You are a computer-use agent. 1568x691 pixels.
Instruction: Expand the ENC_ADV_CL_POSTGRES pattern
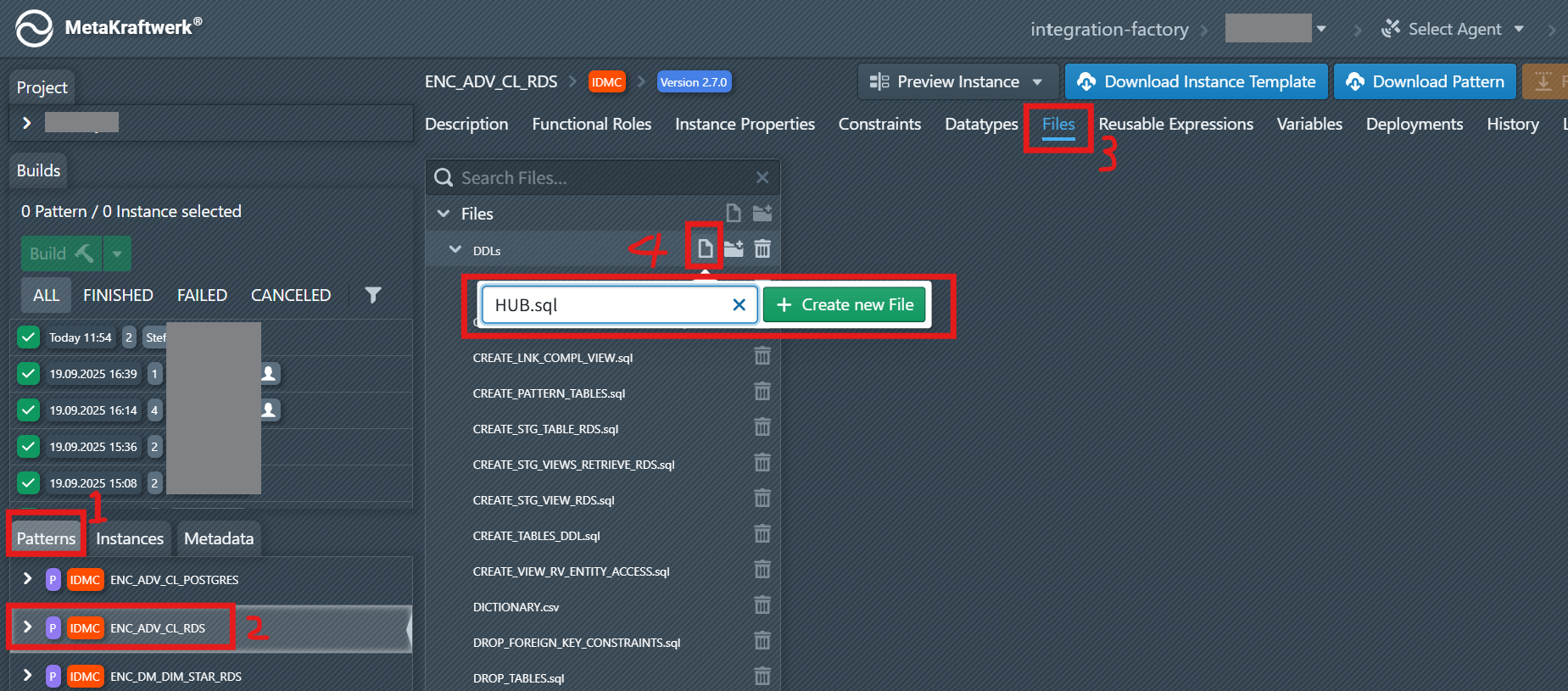[x=27, y=579]
